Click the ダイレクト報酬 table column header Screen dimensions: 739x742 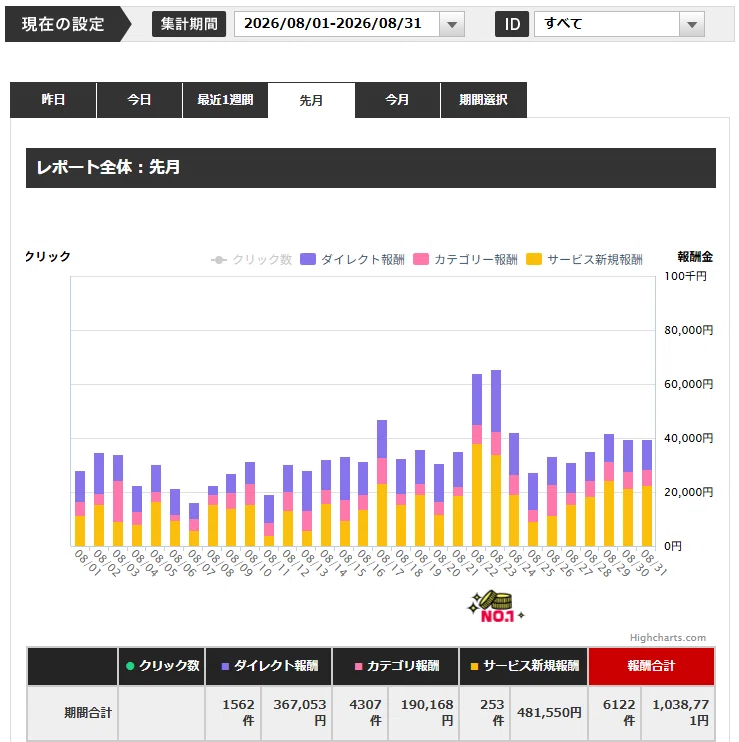[x=269, y=666]
